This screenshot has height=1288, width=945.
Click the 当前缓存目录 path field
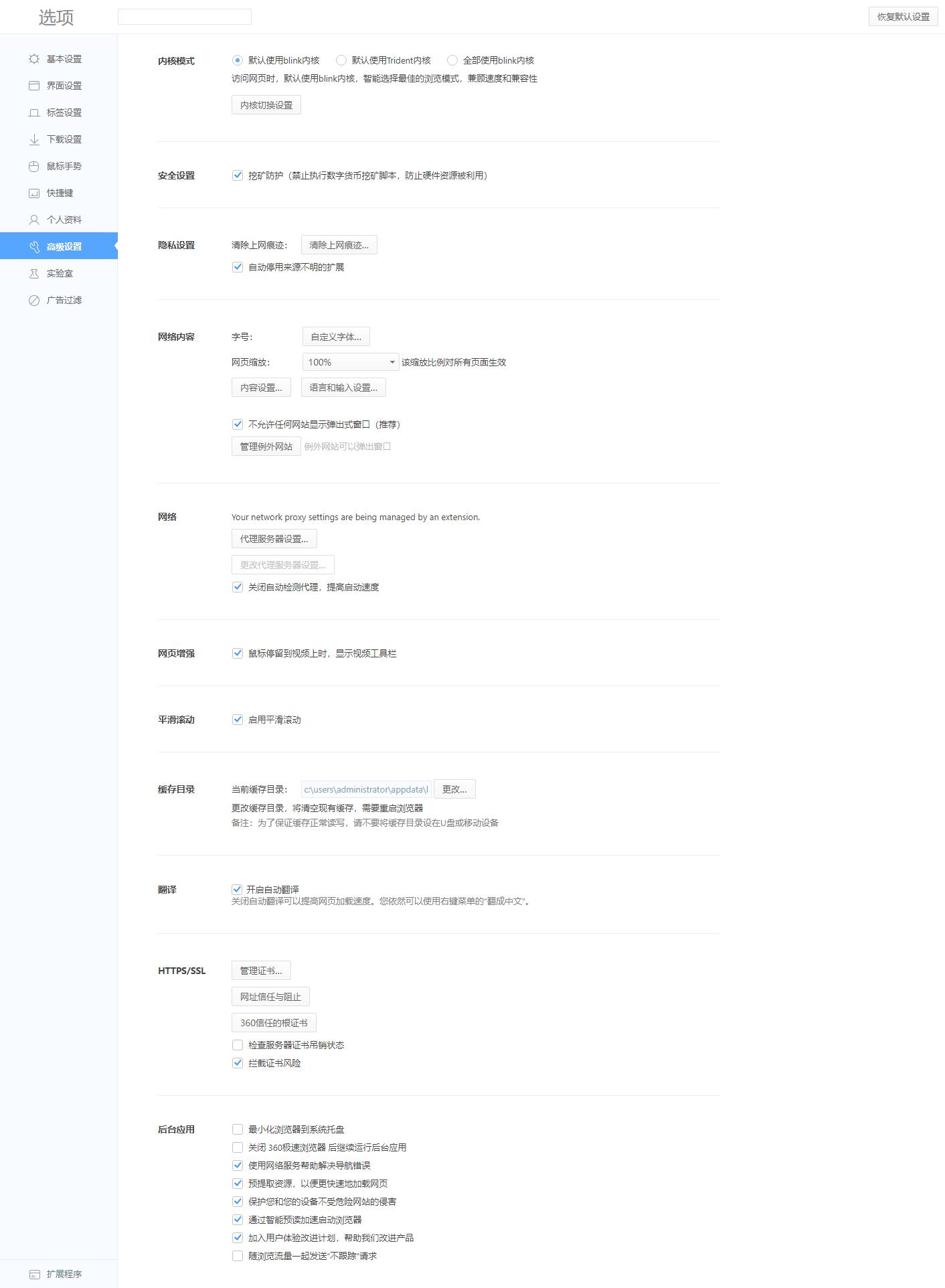click(x=366, y=789)
